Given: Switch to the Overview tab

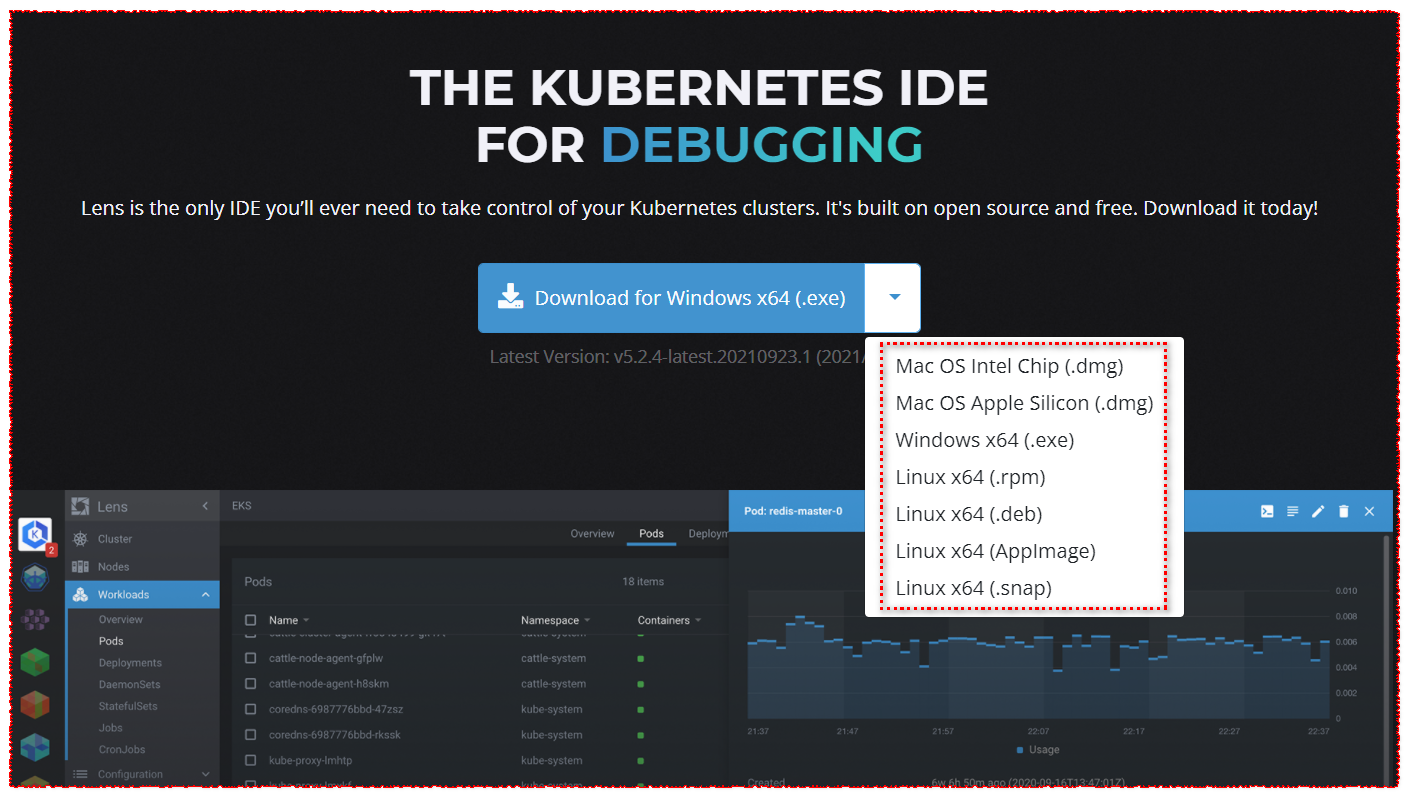Looking at the screenshot, I should pyautogui.click(x=592, y=533).
